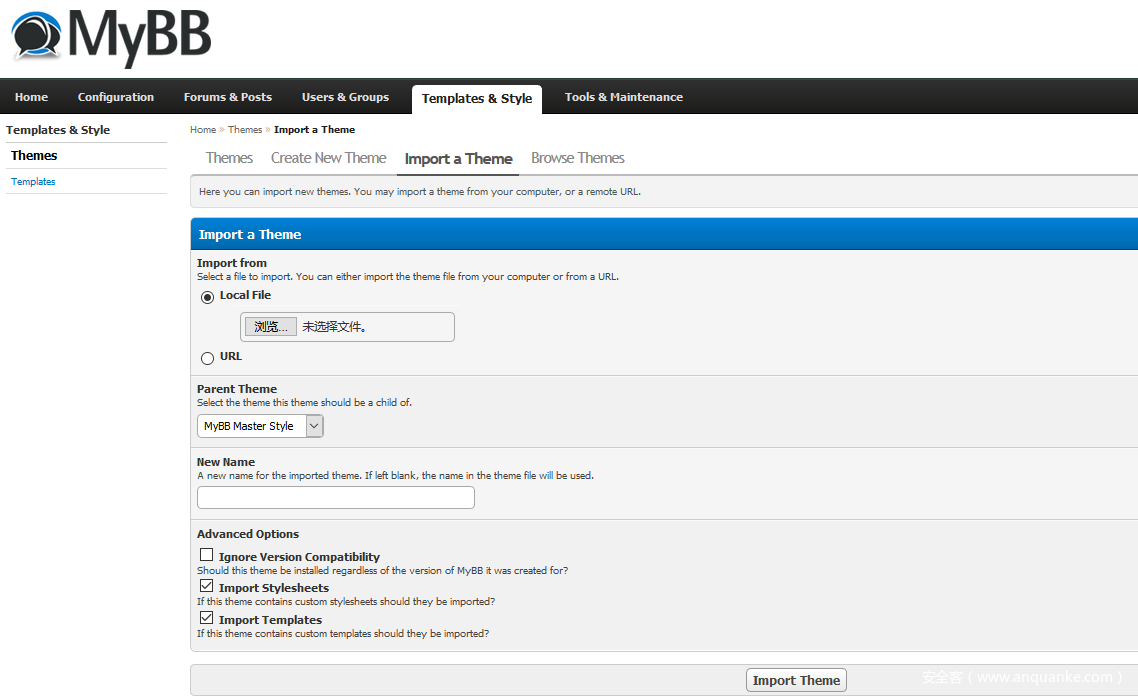The width and height of the screenshot is (1138, 696).
Task: Open the Configuration menu
Action: coord(116,97)
